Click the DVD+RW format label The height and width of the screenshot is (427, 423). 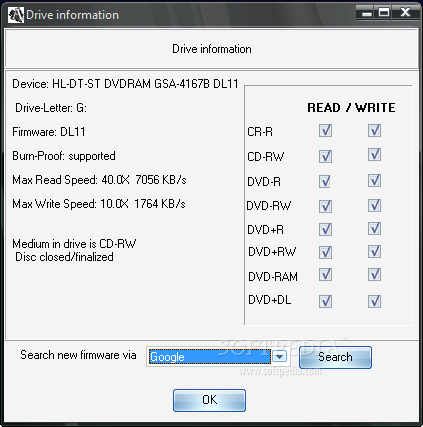click(272, 252)
